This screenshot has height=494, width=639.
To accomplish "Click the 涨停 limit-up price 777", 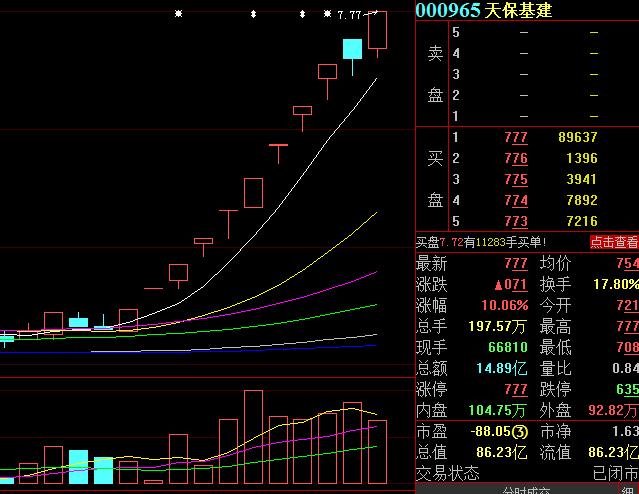I will pyautogui.click(x=516, y=389).
